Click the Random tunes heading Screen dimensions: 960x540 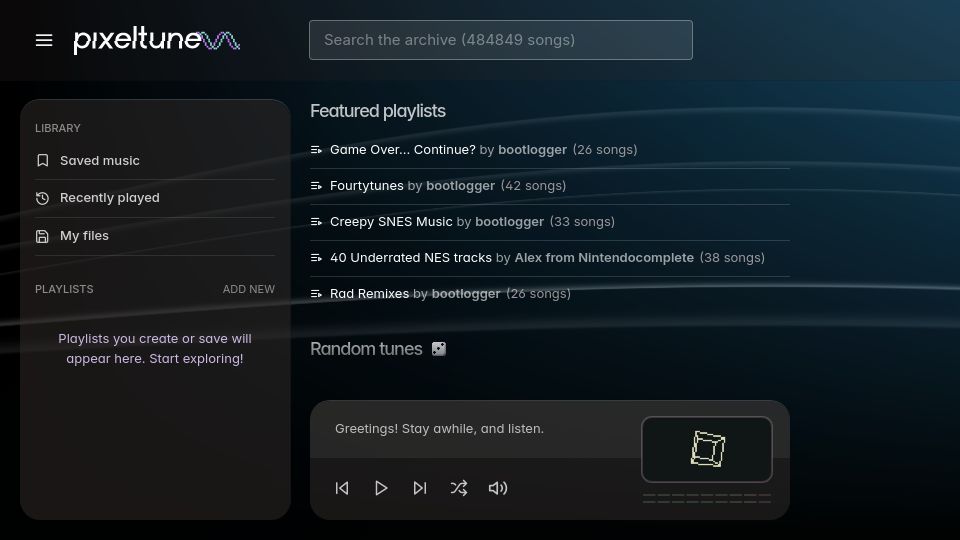coord(366,349)
